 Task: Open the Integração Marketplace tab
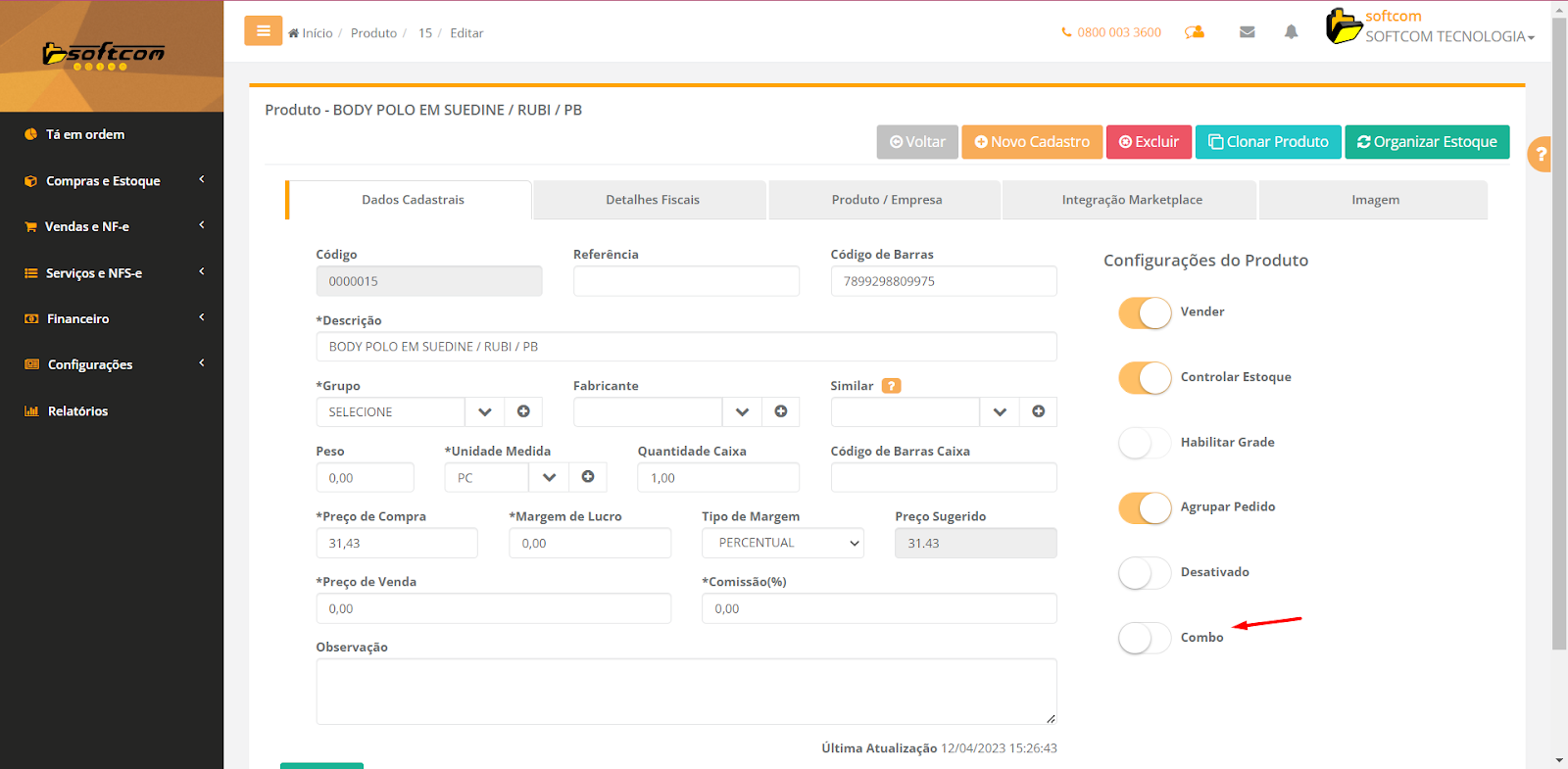point(1131,200)
